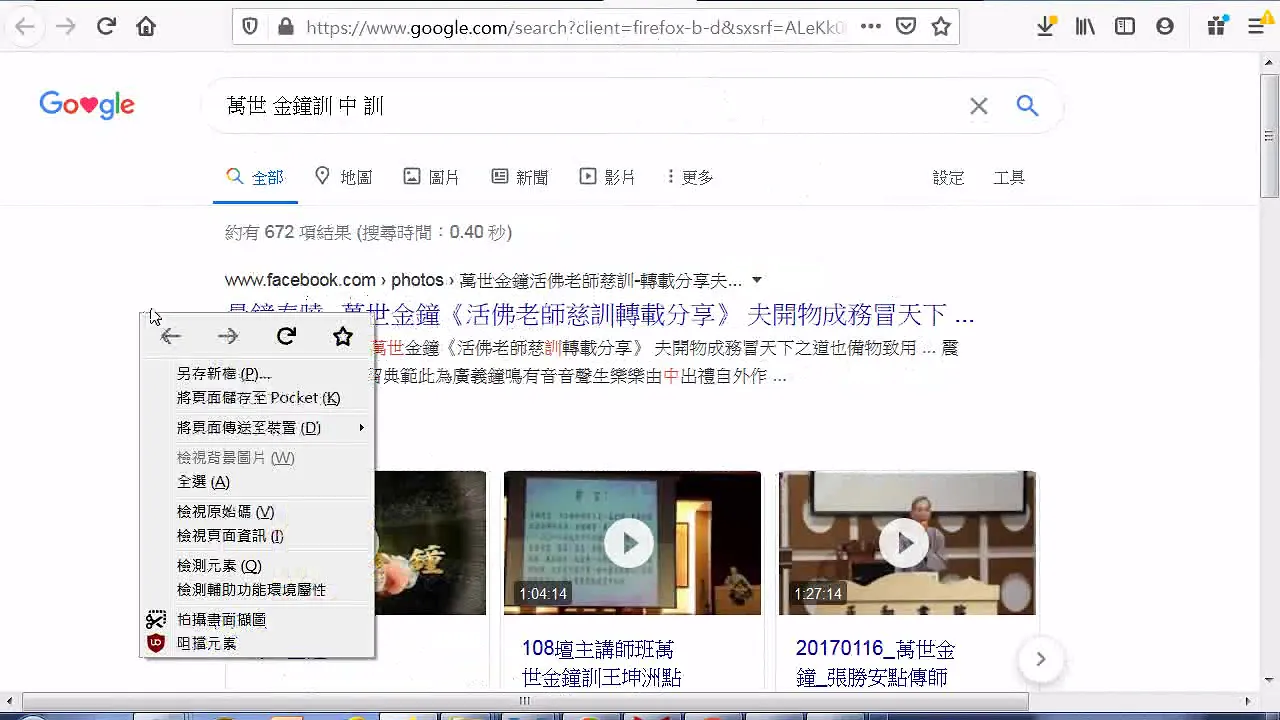Click in the Google search input field
This screenshot has height=720, width=1280.
point(590,106)
